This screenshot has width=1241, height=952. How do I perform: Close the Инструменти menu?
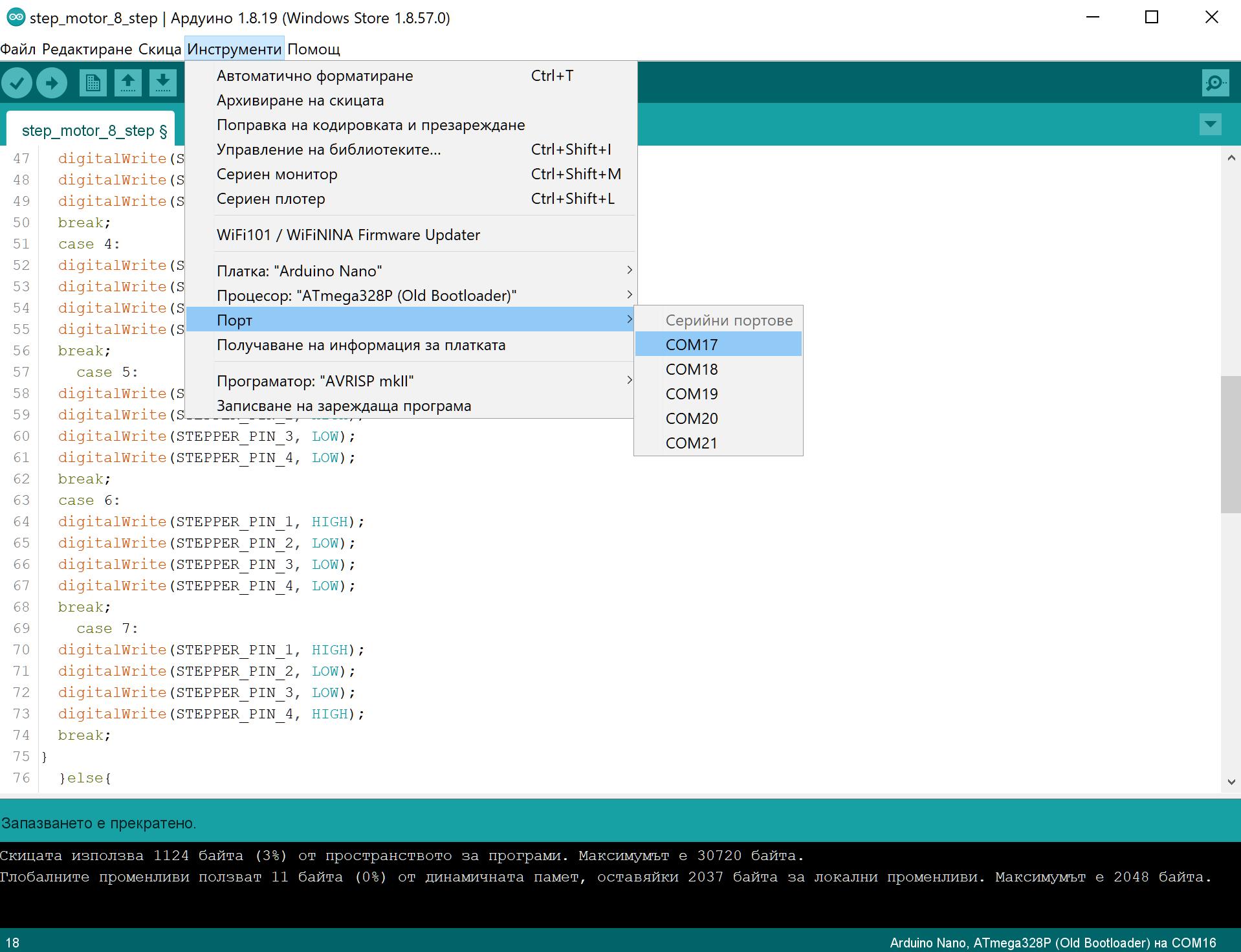[x=234, y=49]
